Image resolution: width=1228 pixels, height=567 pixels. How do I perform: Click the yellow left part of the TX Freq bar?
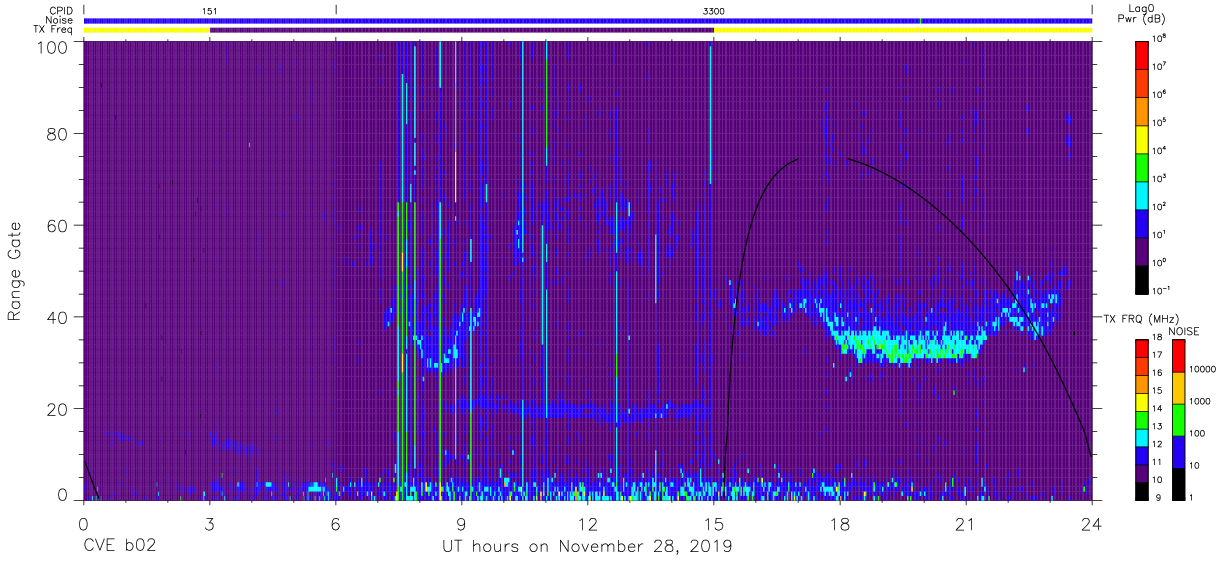point(146,30)
